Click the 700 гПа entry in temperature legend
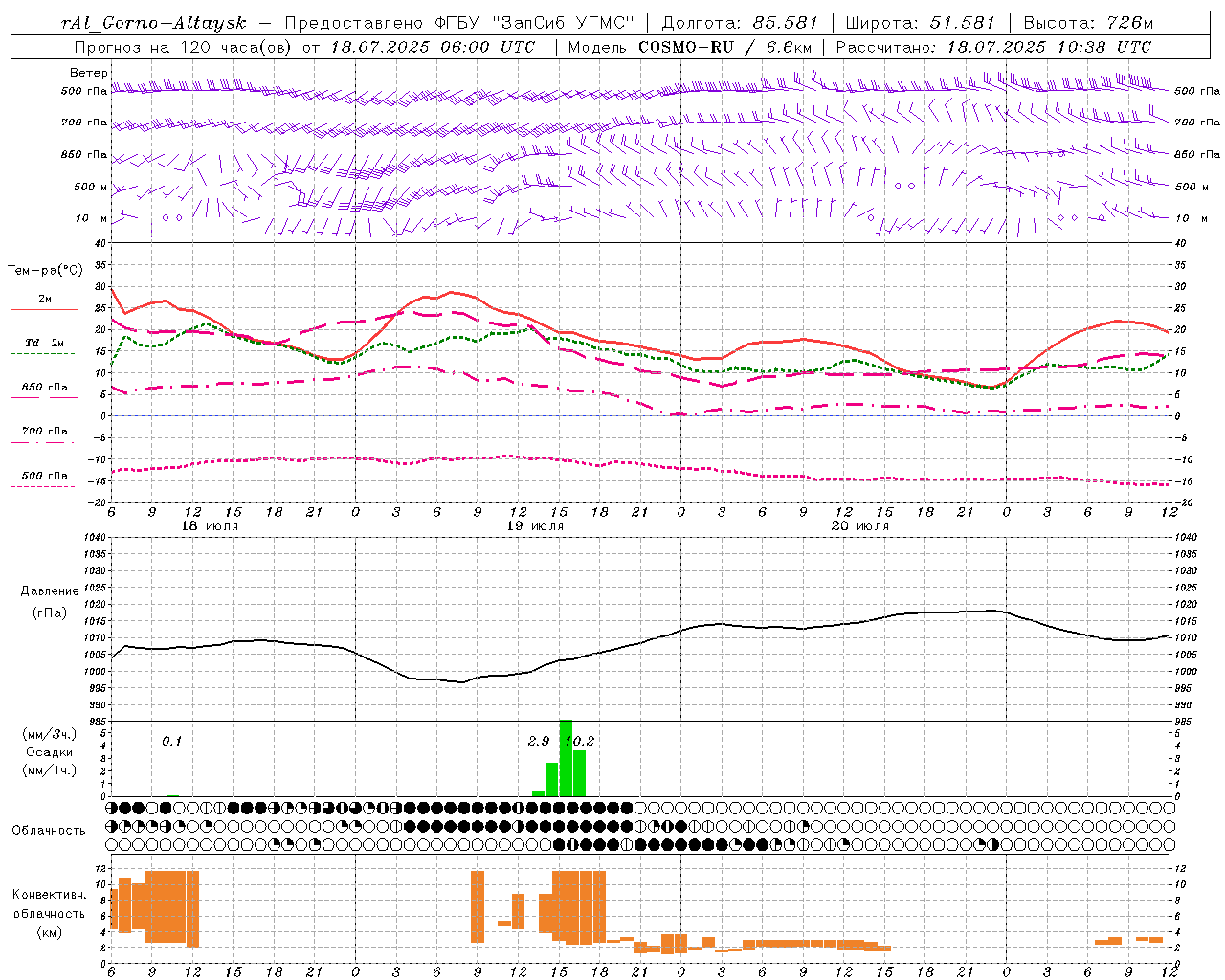This screenshot has width=1225, height=980. pyautogui.click(x=45, y=432)
